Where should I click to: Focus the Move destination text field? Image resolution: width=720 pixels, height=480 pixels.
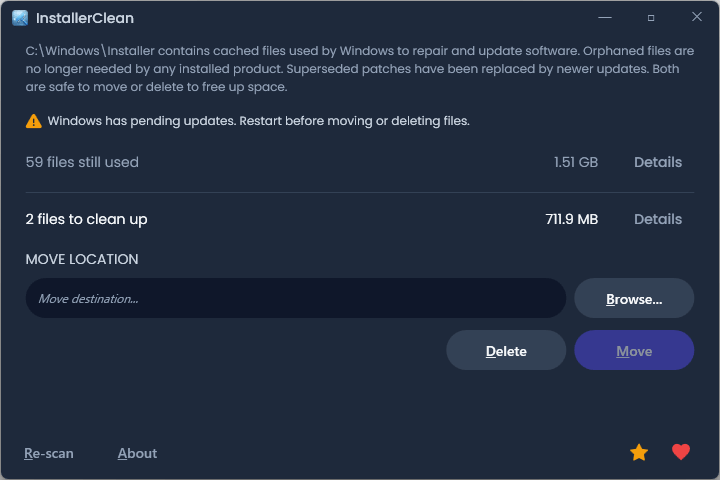pyautogui.click(x=296, y=298)
